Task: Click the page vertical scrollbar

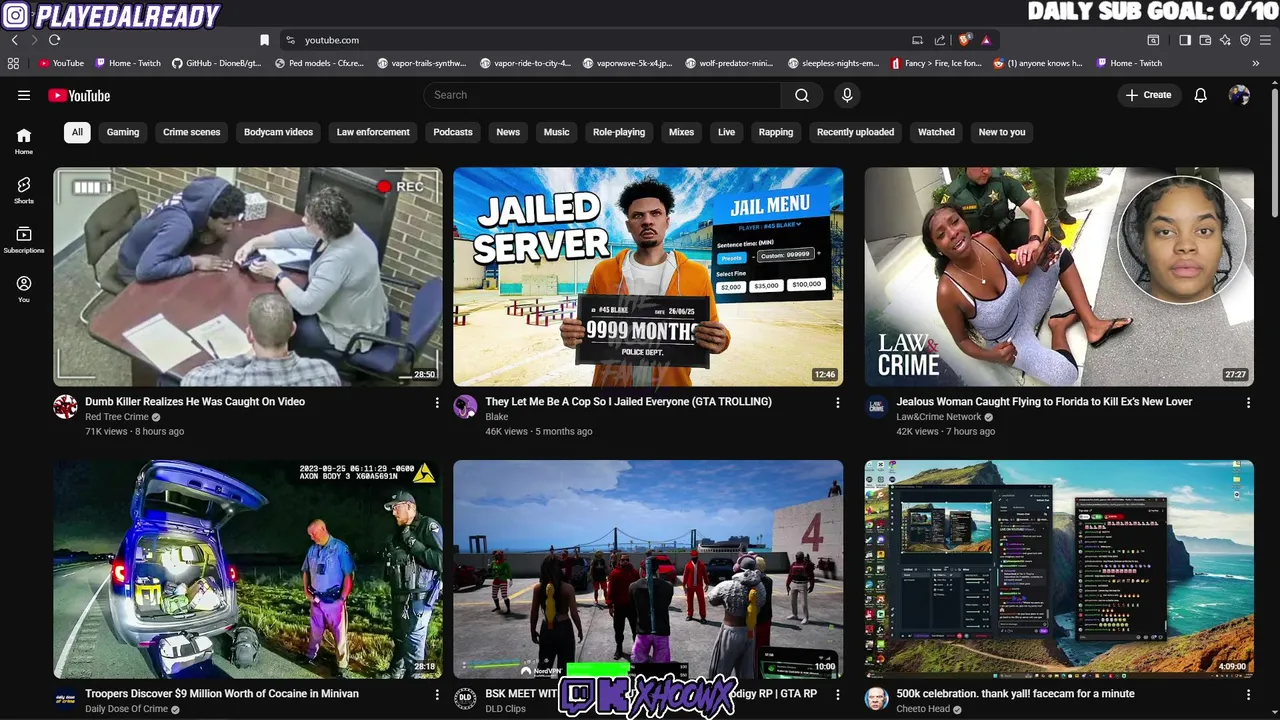Action: (x=1274, y=150)
